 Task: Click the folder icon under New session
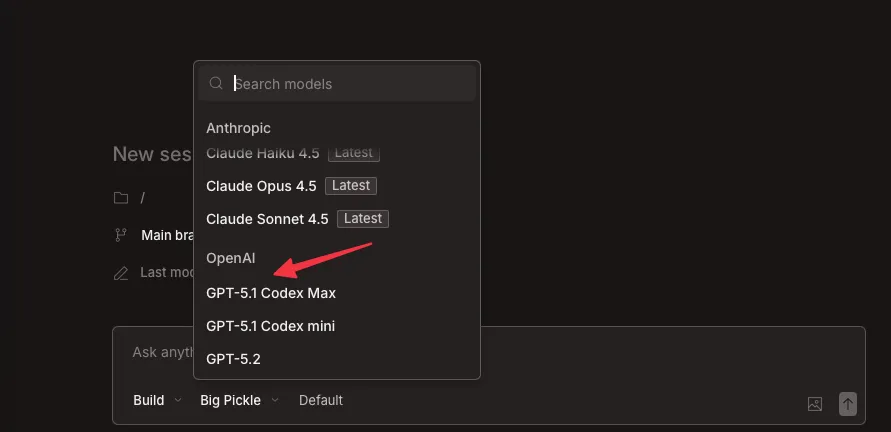click(121, 198)
